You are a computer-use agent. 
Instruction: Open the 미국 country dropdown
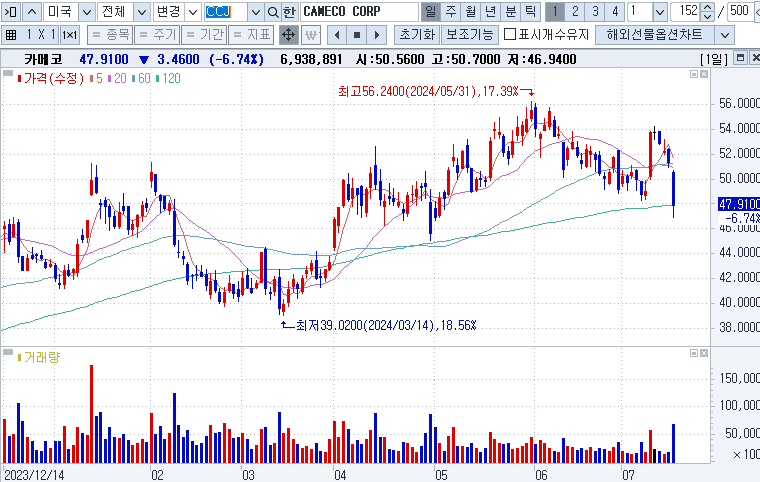[87, 12]
